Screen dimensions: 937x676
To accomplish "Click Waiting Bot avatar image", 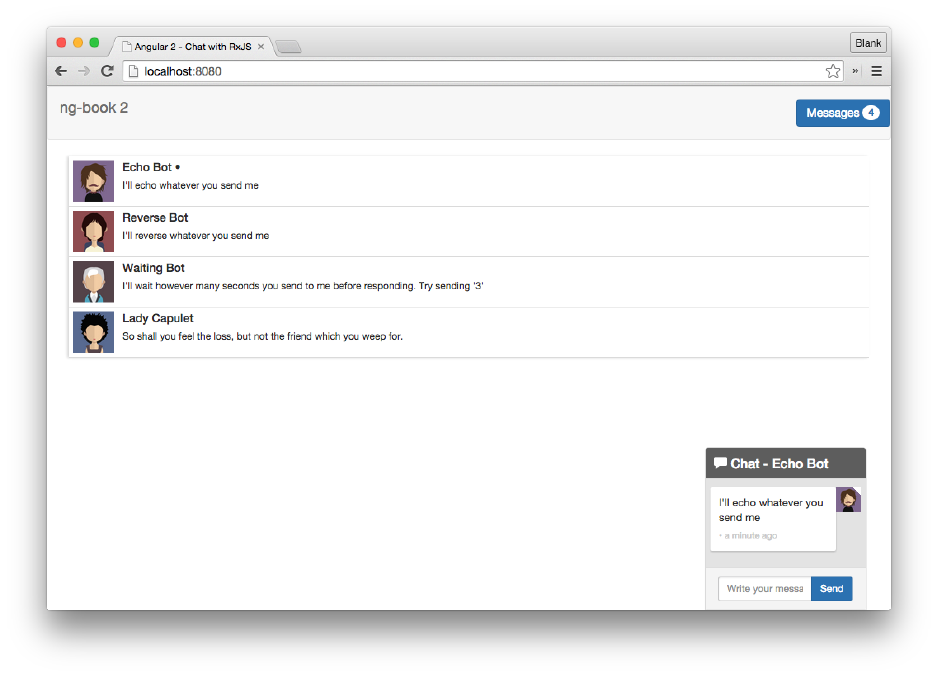I will coord(93,282).
